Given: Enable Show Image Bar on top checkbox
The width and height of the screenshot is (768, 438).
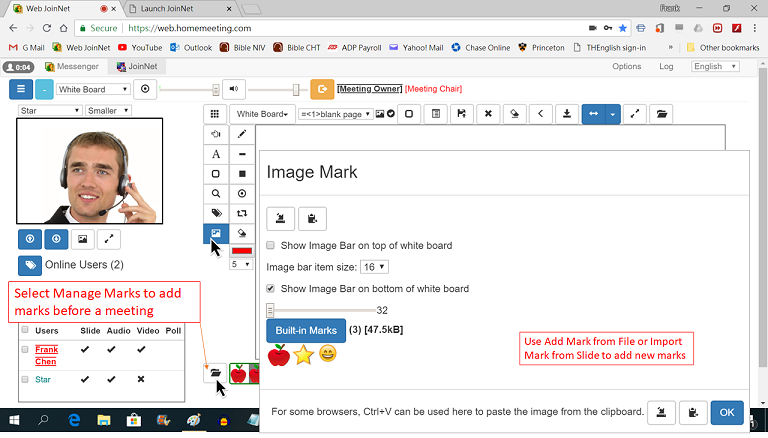Looking at the screenshot, I should 271,245.
